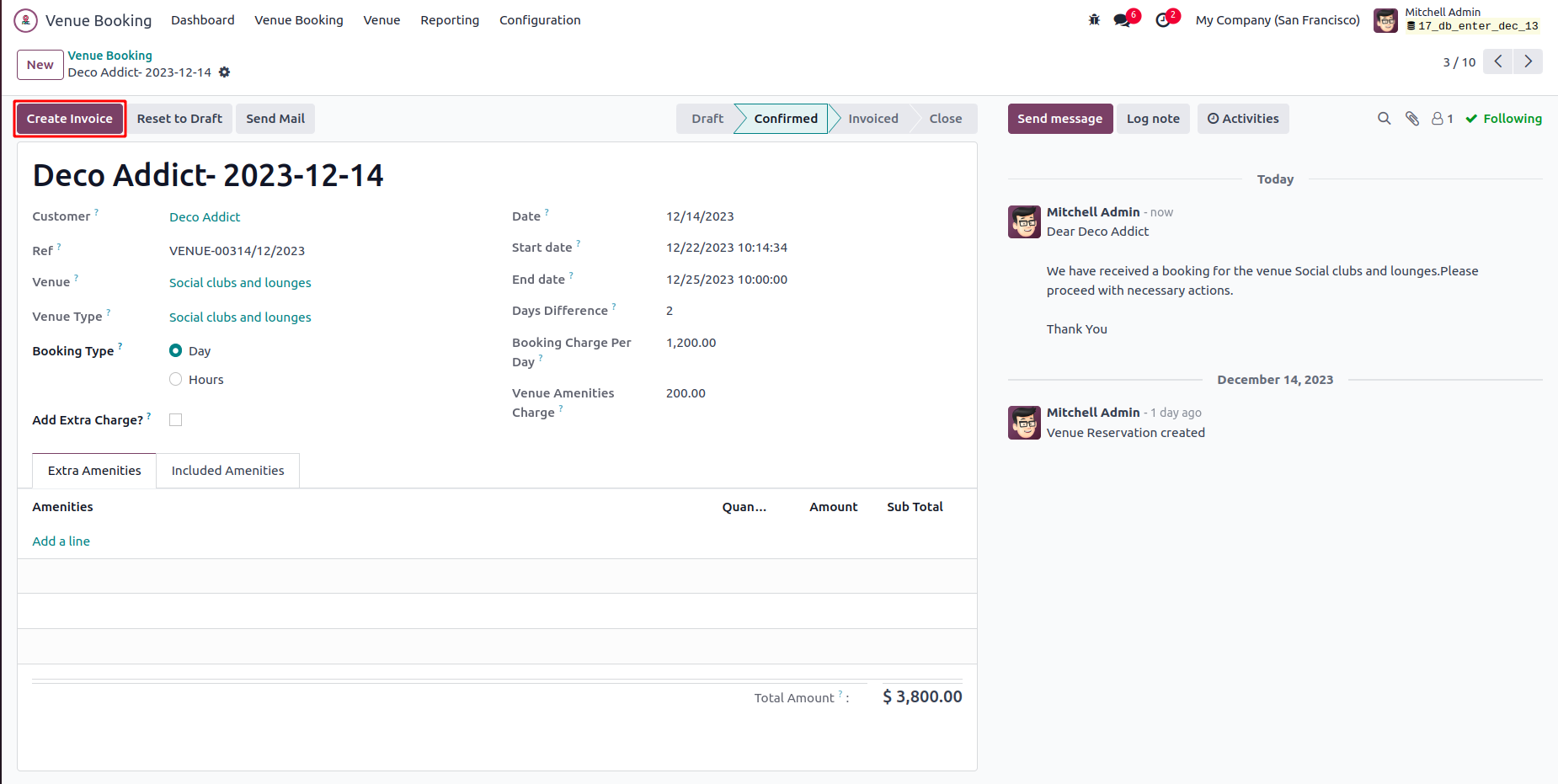Click the Mitchell Admin avatar in the top bar

[1385, 20]
